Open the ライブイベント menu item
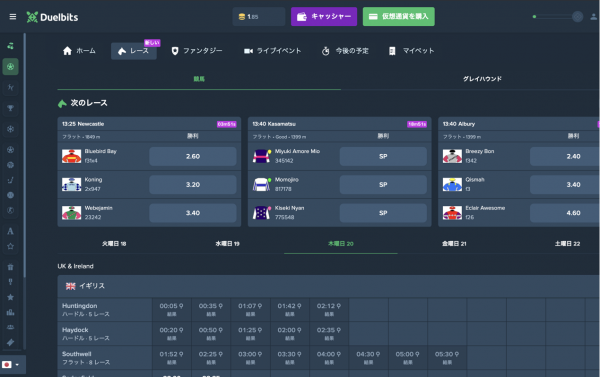 [x=272, y=51]
